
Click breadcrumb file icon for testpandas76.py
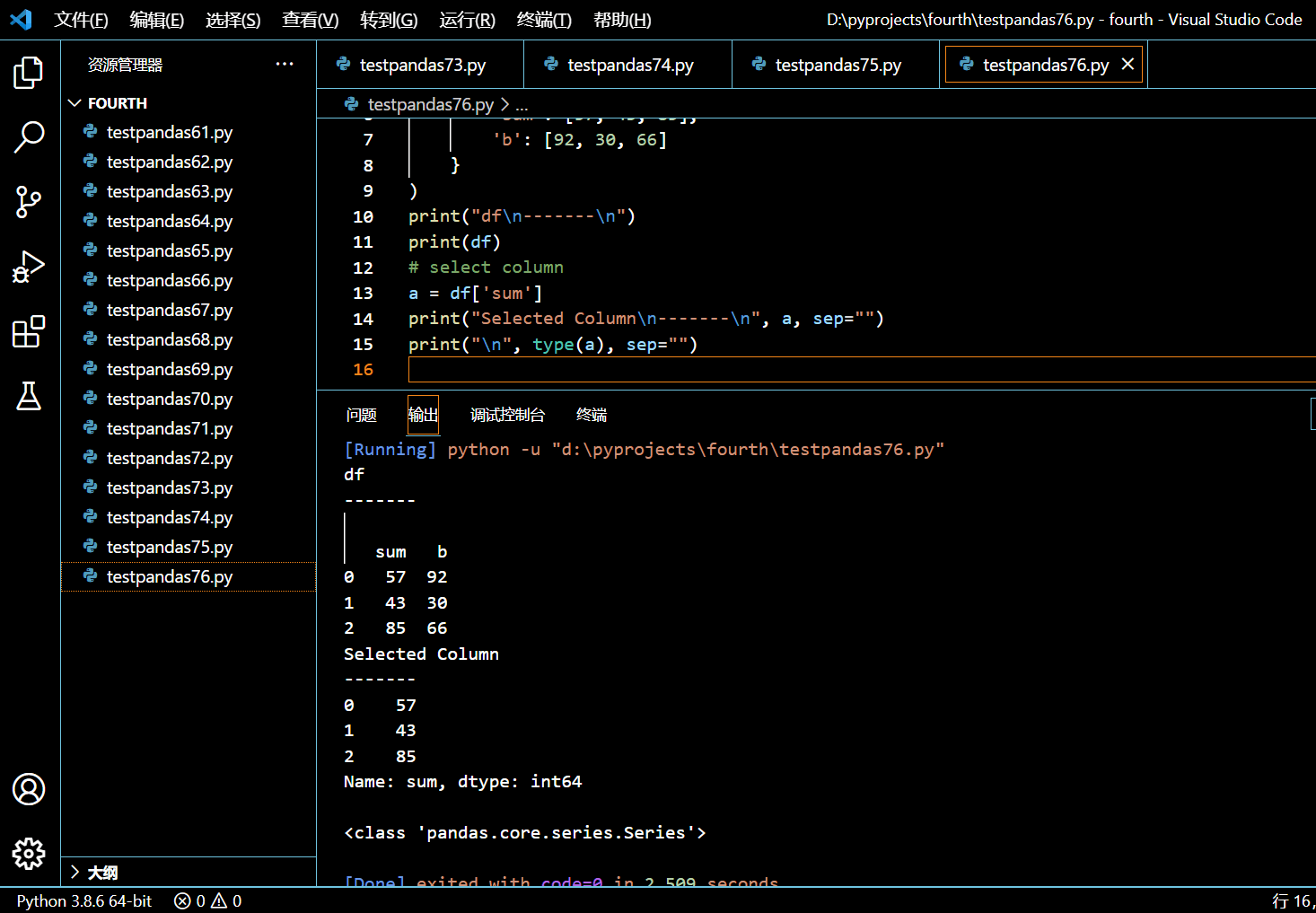click(352, 104)
